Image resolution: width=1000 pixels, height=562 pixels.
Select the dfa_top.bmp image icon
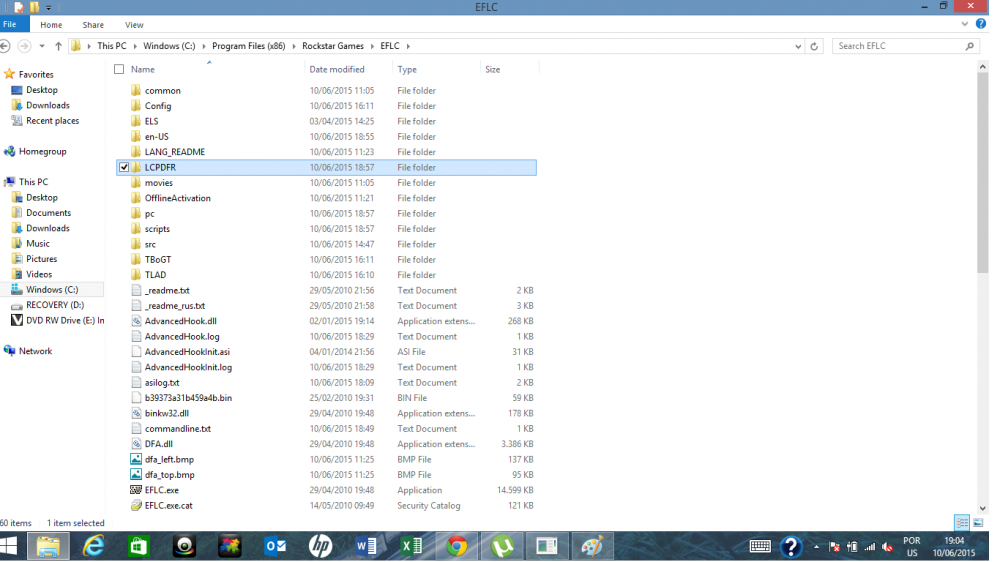pyautogui.click(x=136, y=475)
